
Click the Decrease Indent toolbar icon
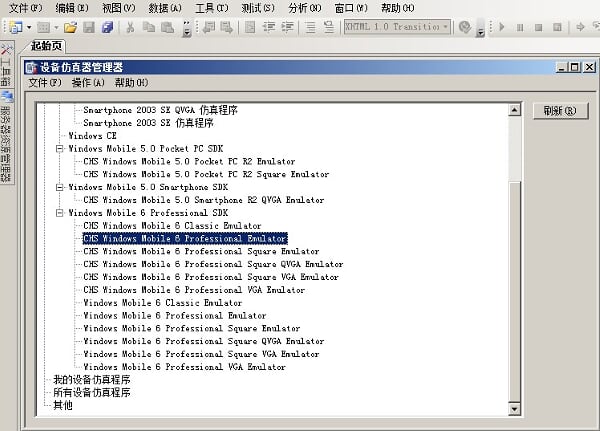(x=269, y=27)
